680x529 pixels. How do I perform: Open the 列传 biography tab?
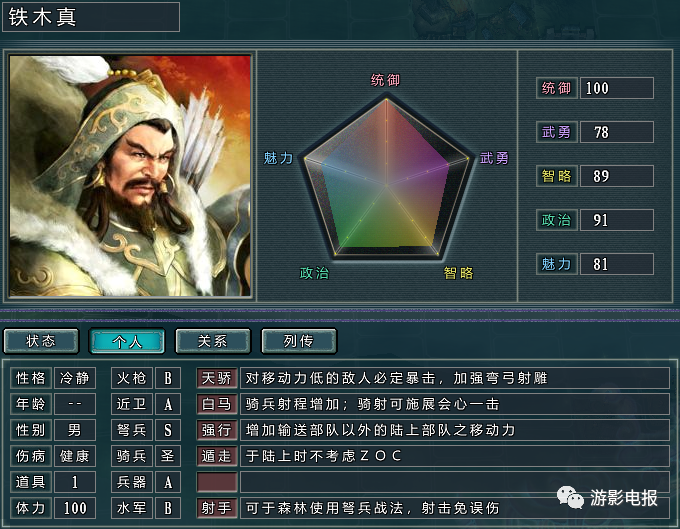point(298,341)
